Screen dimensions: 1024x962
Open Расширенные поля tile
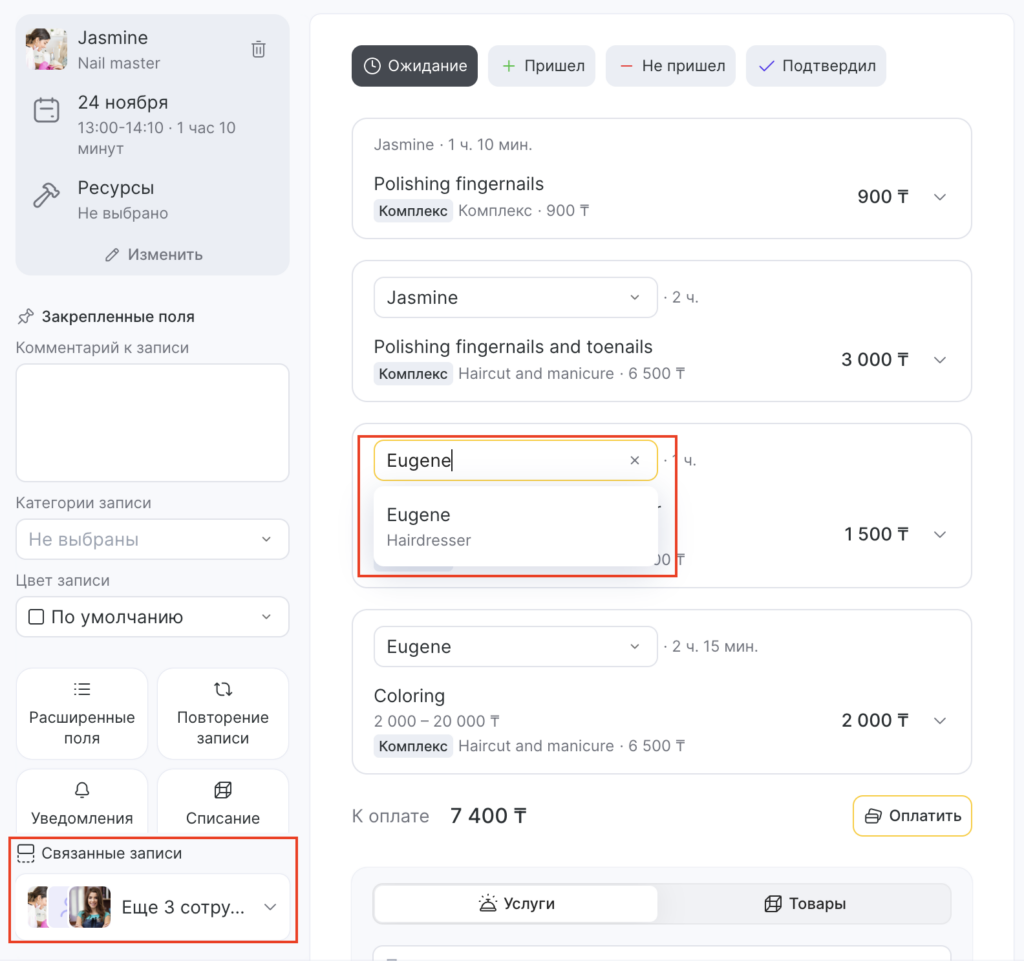[x=82, y=714]
